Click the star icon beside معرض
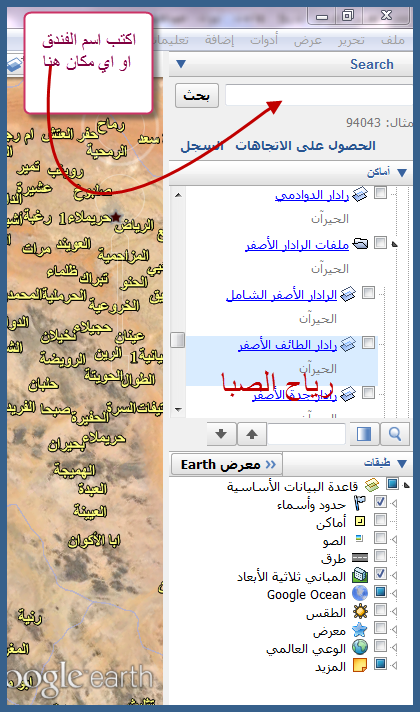Screen dimensions: 420x712 tap(360, 629)
